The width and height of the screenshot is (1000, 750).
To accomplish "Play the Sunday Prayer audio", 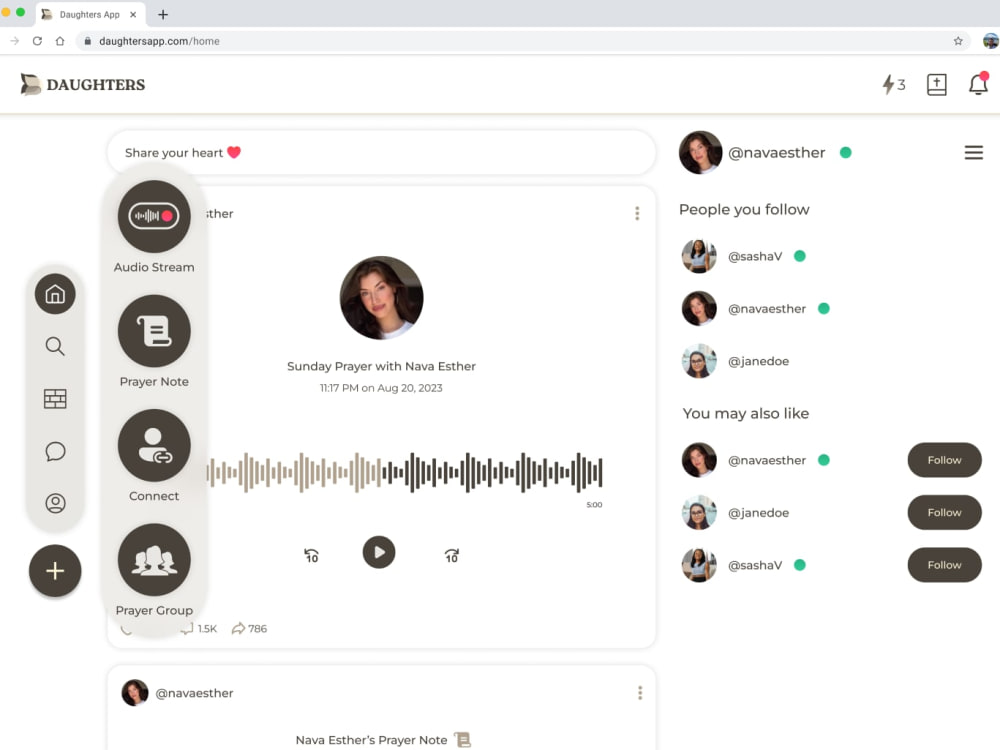I will 379,552.
